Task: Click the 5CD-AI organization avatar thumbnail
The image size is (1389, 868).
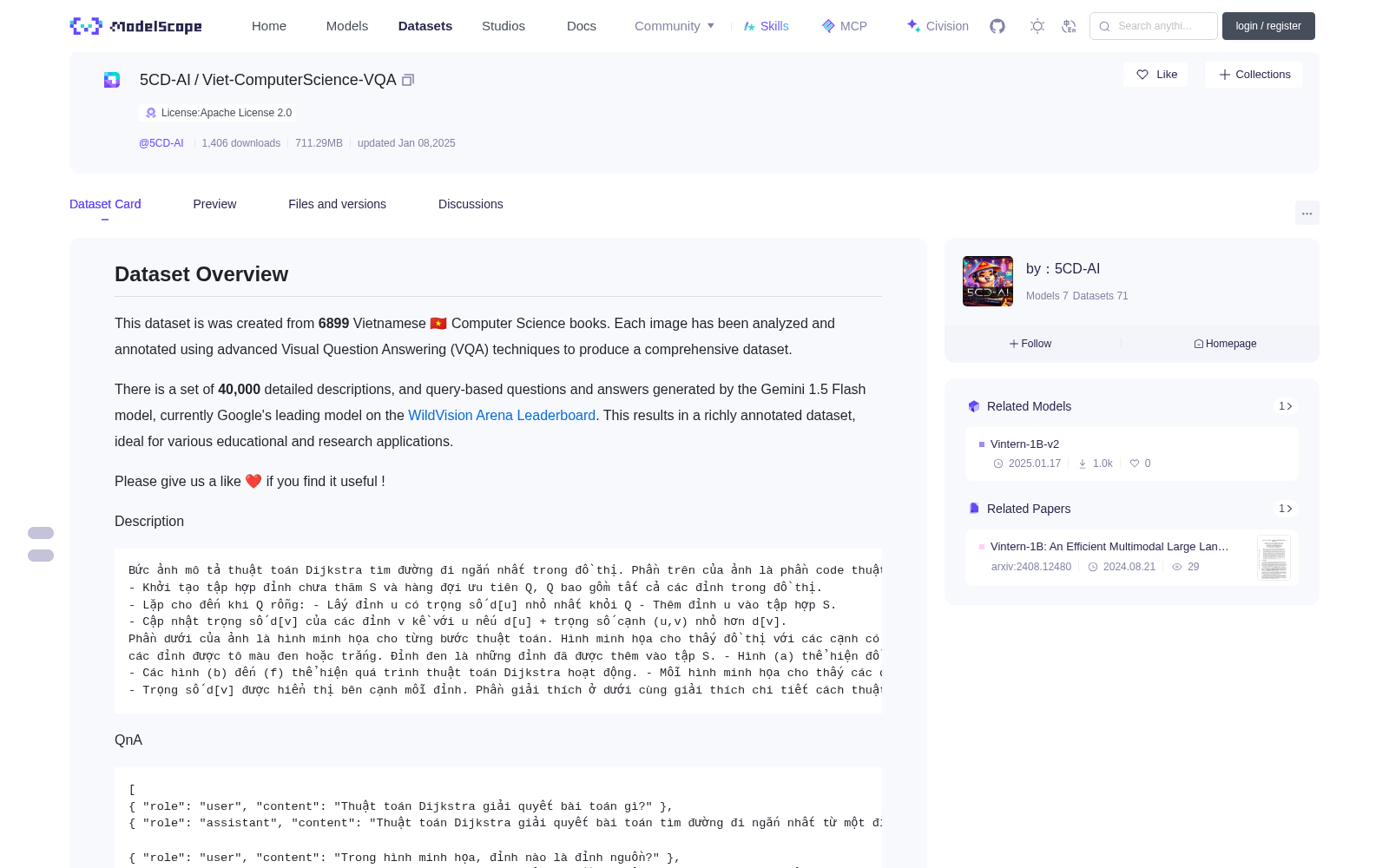Action: 988,281
